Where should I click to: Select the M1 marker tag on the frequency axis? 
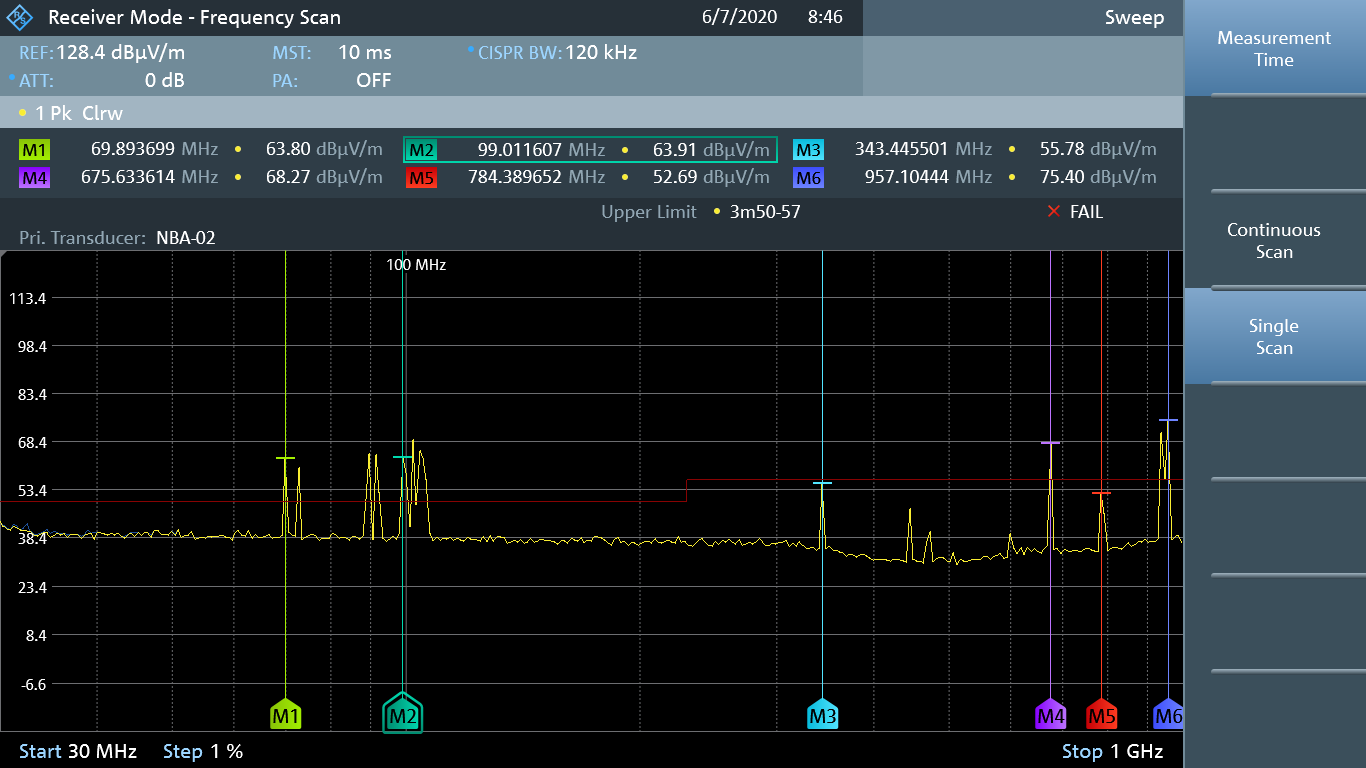click(286, 715)
